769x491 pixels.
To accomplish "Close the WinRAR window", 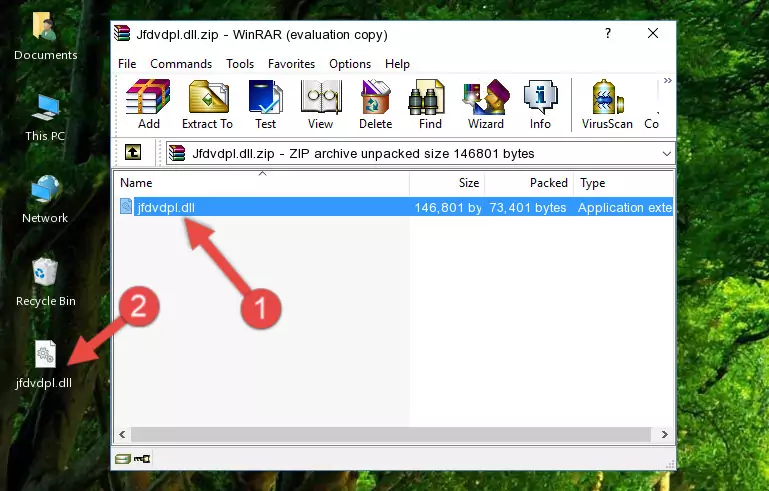I will pyautogui.click(x=653, y=33).
